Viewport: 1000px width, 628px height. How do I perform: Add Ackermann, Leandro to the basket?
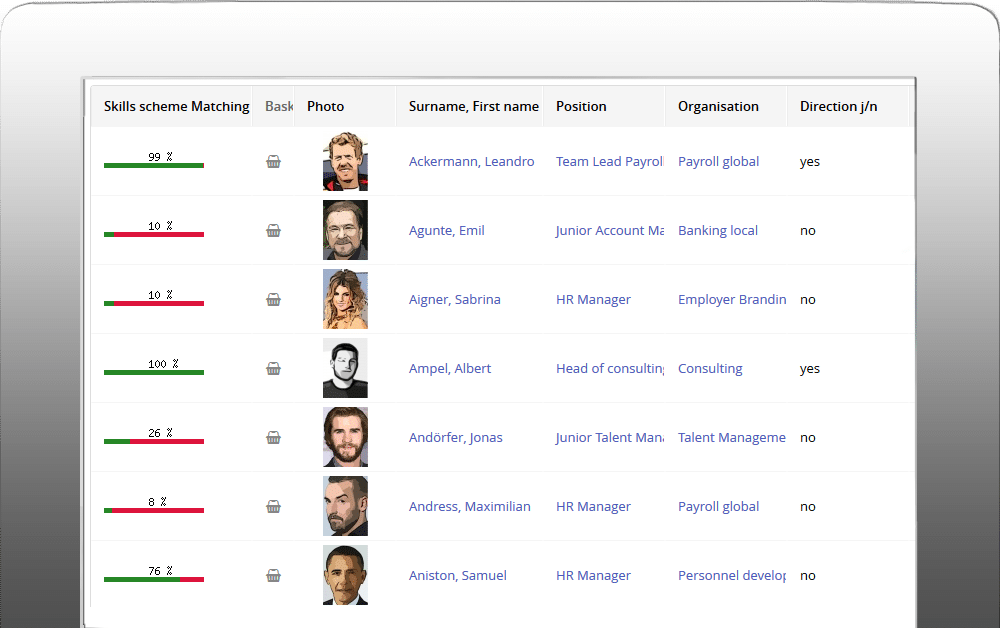tap(273, 162)
